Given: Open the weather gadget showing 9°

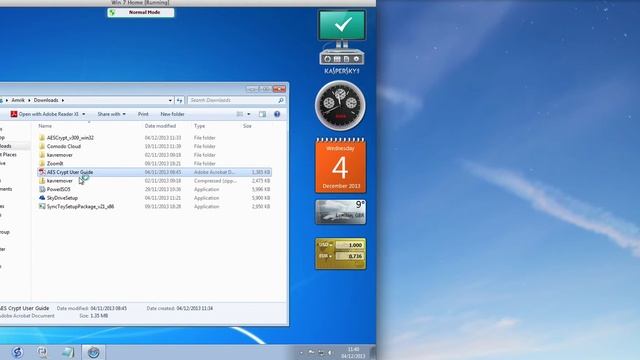Looking at the screenshot, I should tap(340, 212).
